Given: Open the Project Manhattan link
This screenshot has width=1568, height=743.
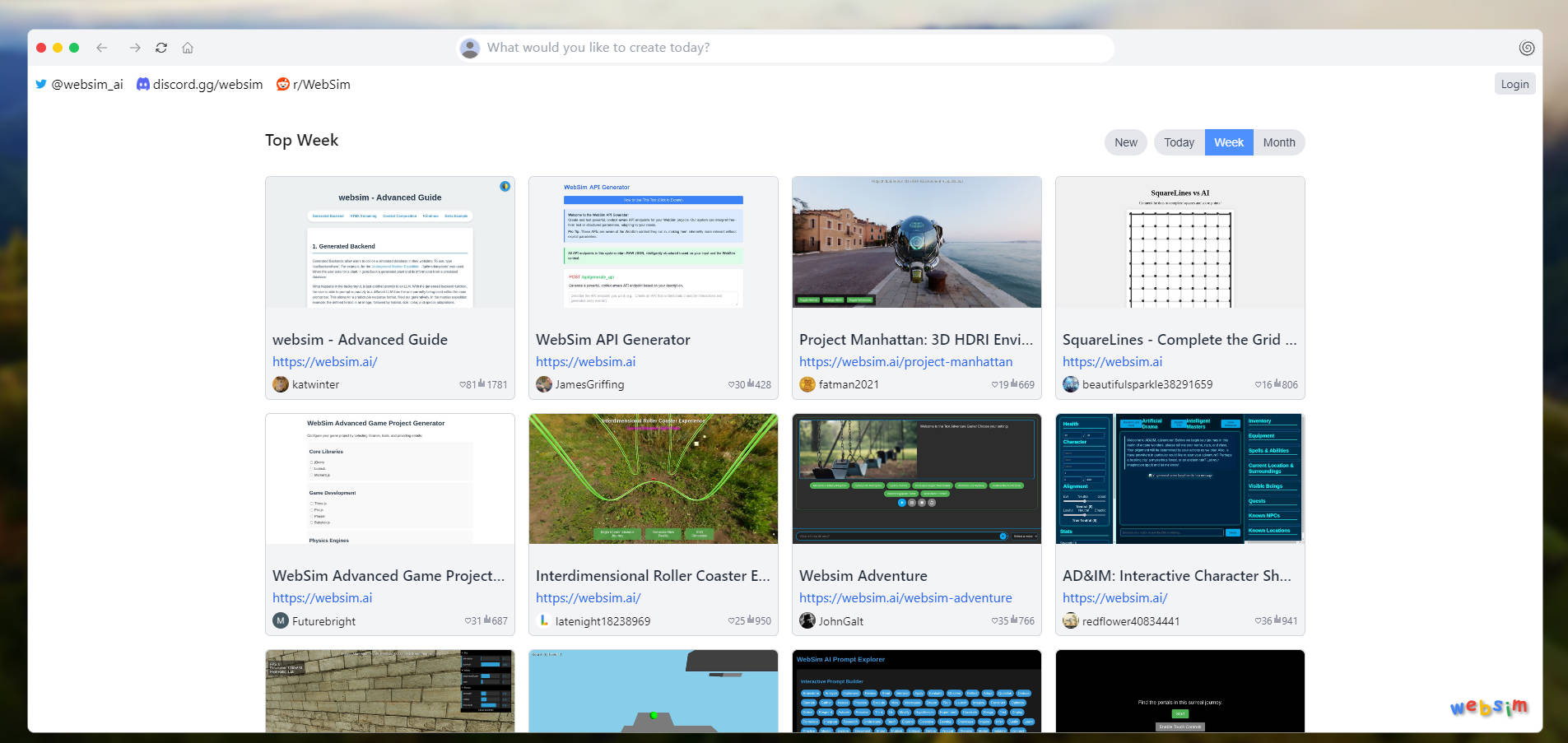Looking at the screenshot, I should click(x=905, y=361).
